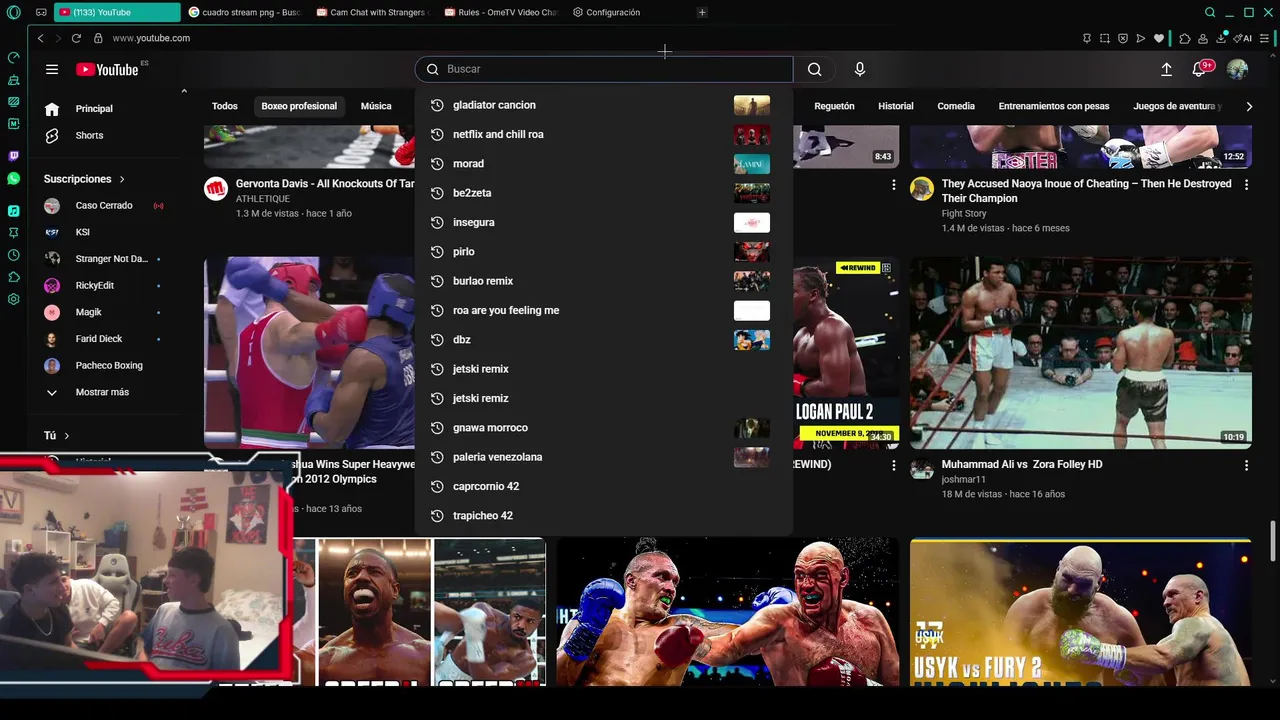The width and height of the screenshot is (1280, 720).
Task: Switch to 'Rules - OmeTV Video Chat' tab
Action: [500, 12]
